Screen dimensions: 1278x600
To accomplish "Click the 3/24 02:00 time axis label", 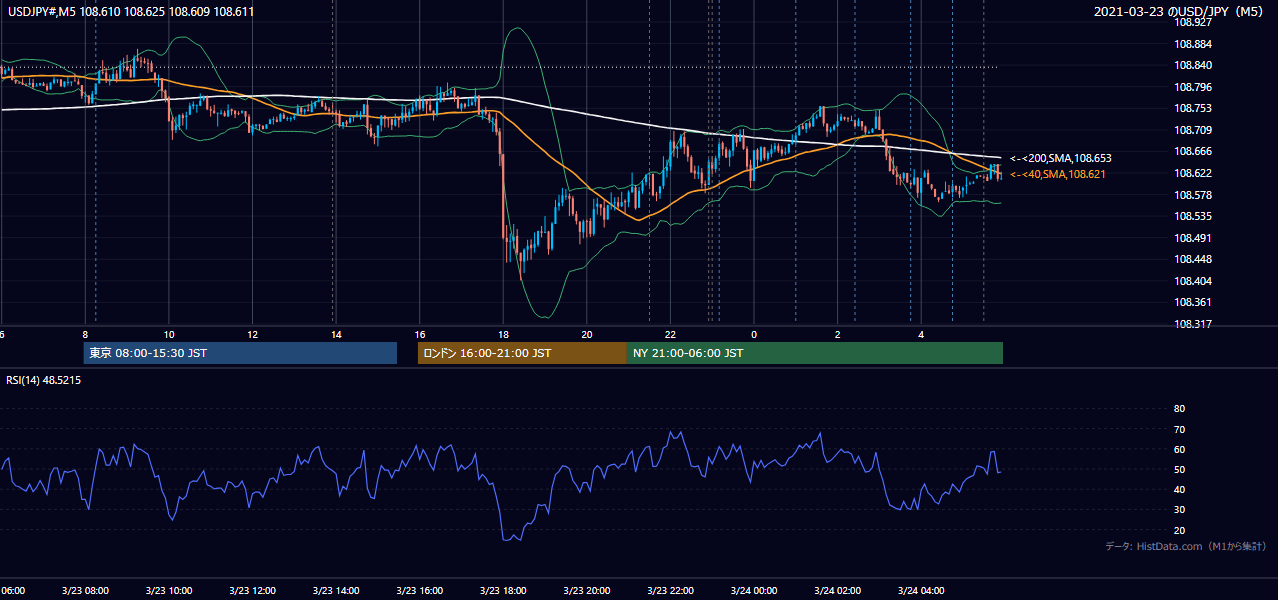I will tap(837, 591).
